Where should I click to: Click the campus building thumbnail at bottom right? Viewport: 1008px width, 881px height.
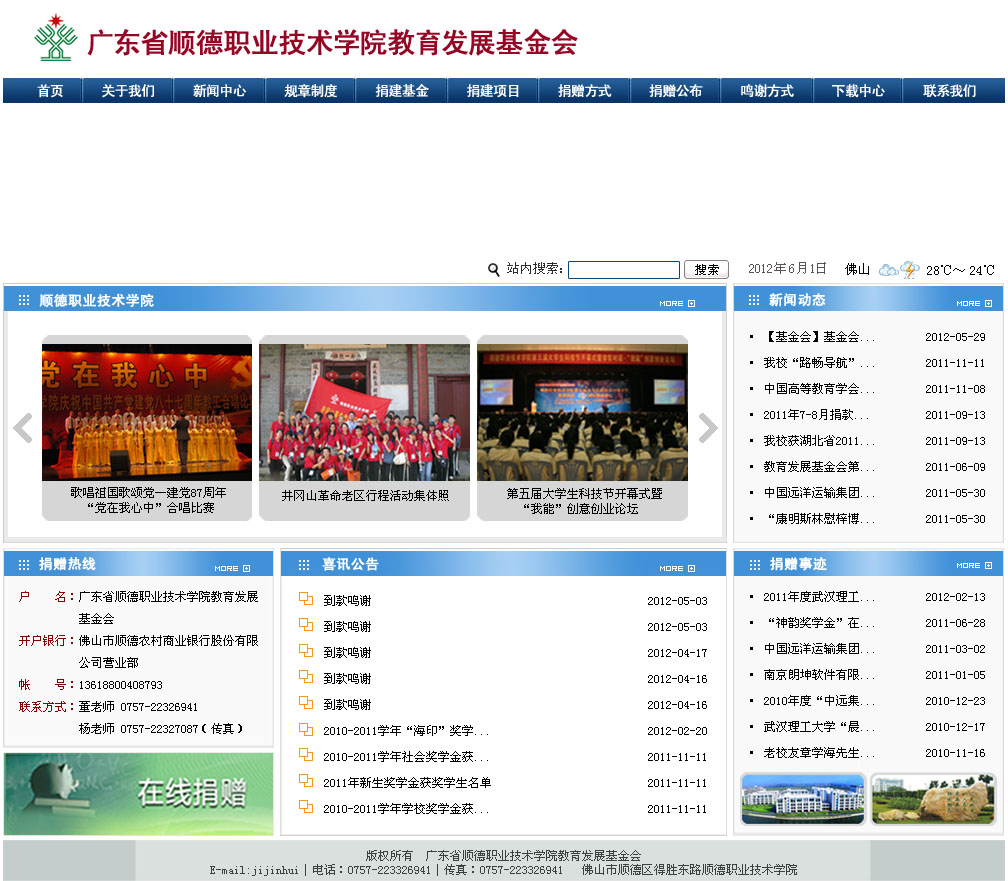(802, 798)
